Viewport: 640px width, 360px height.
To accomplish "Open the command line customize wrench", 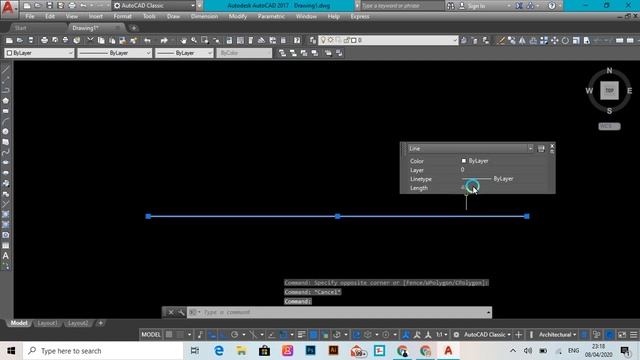I will click(181, 312).
